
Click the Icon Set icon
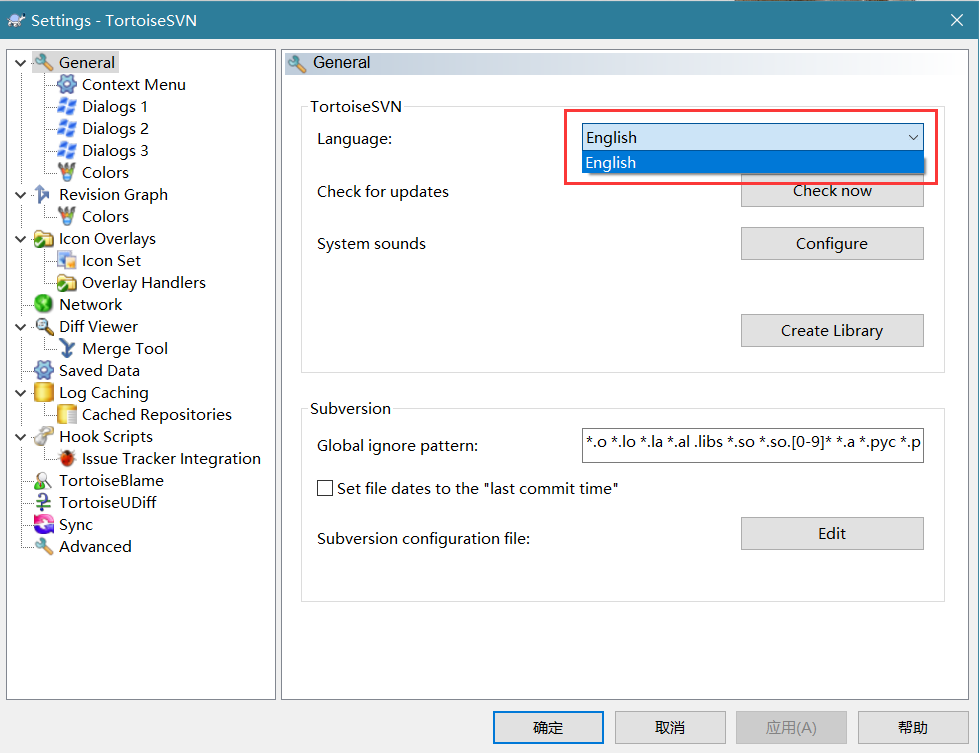click(67, 260)
